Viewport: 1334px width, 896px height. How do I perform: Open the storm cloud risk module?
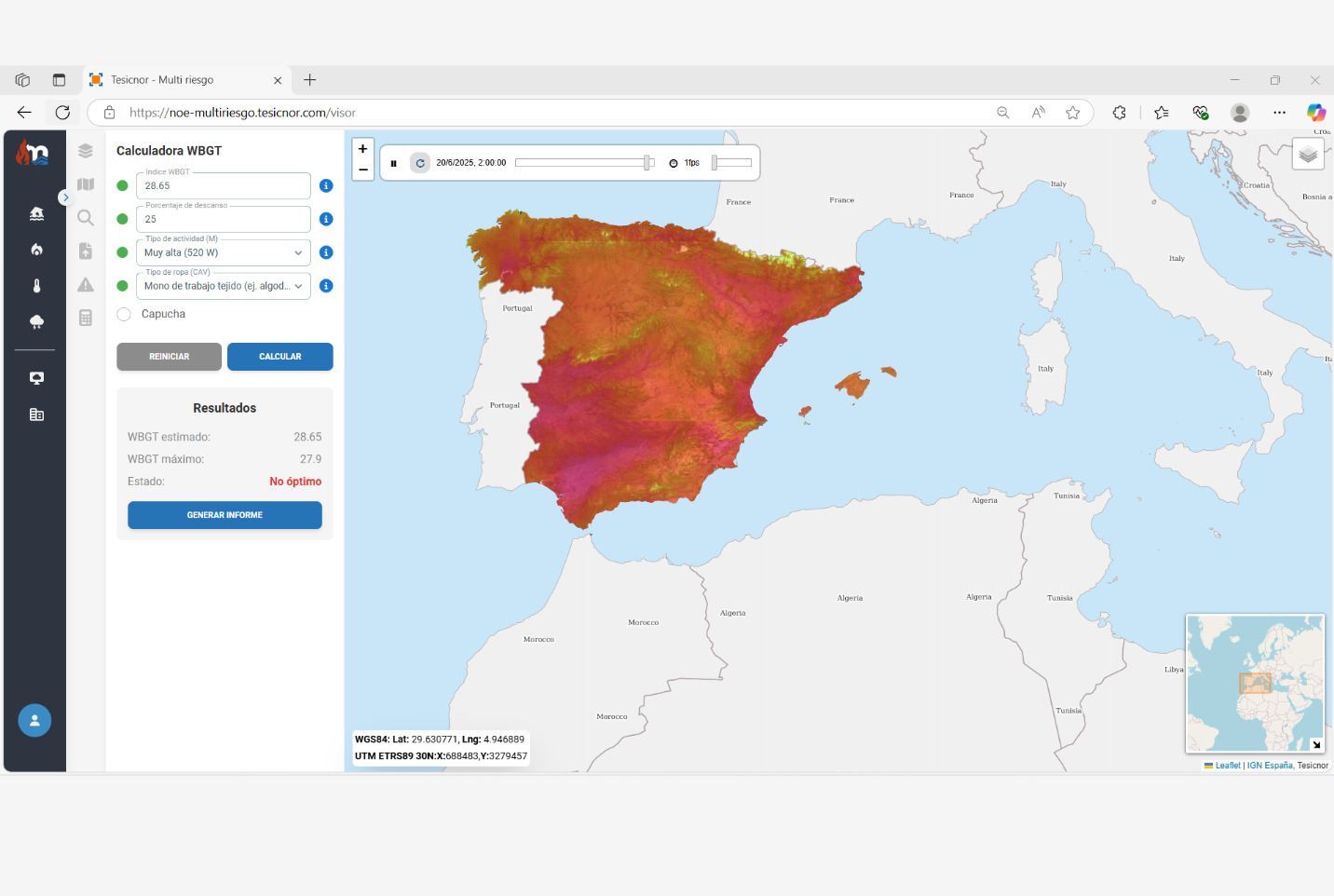36,322
